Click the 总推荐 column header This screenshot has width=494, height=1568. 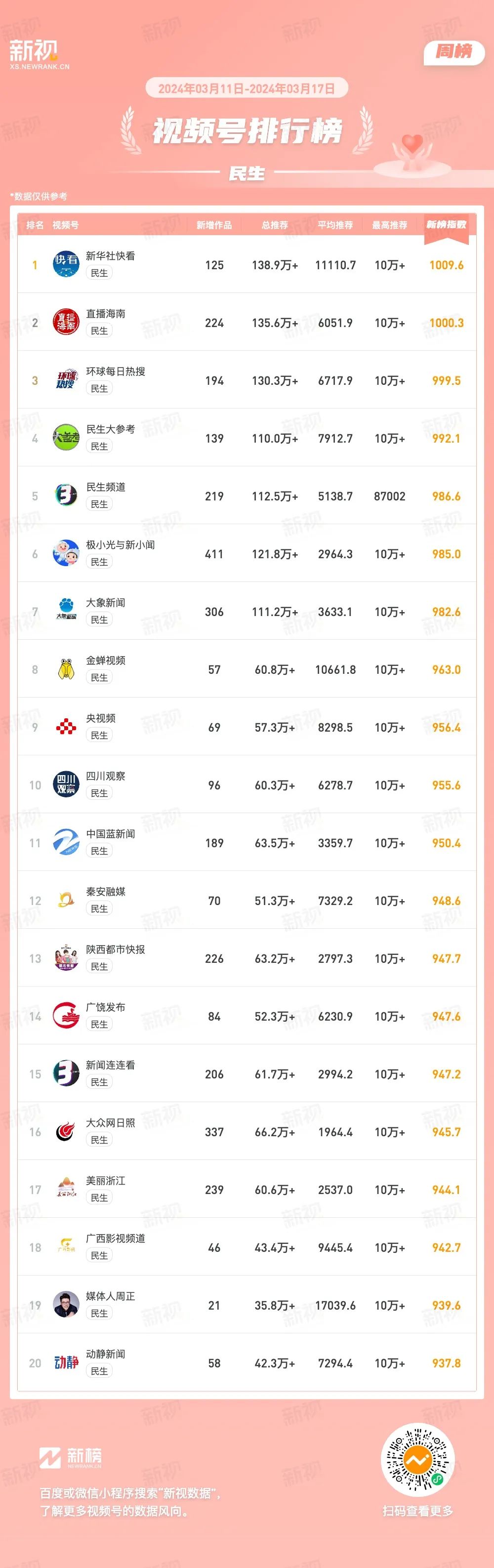coord(275,225)
